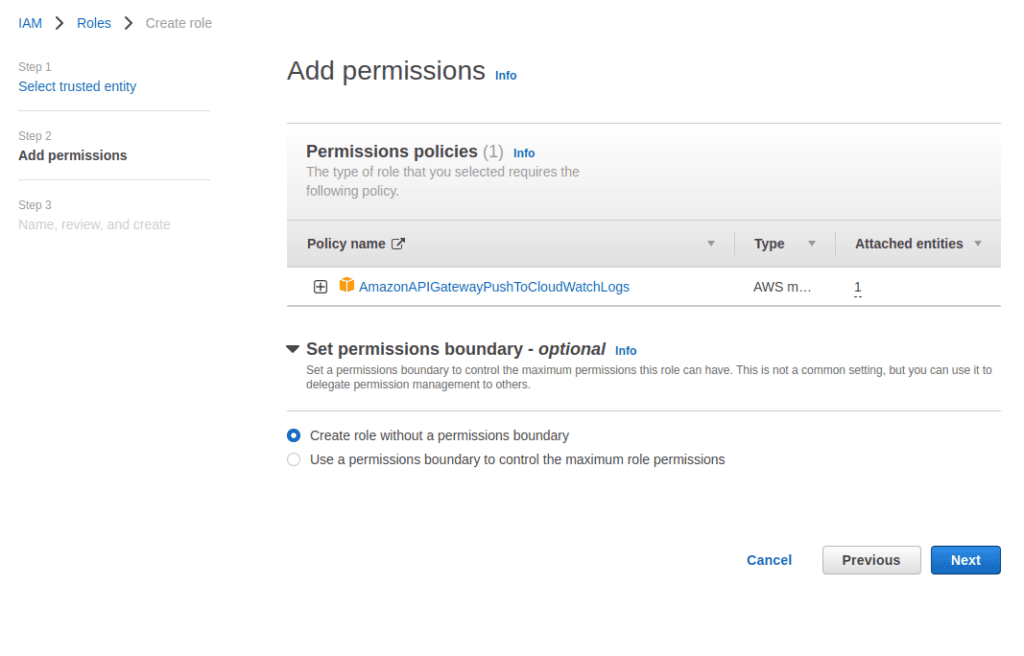Click Info next to Permissions policies
1024x656 pixels.
524,152
